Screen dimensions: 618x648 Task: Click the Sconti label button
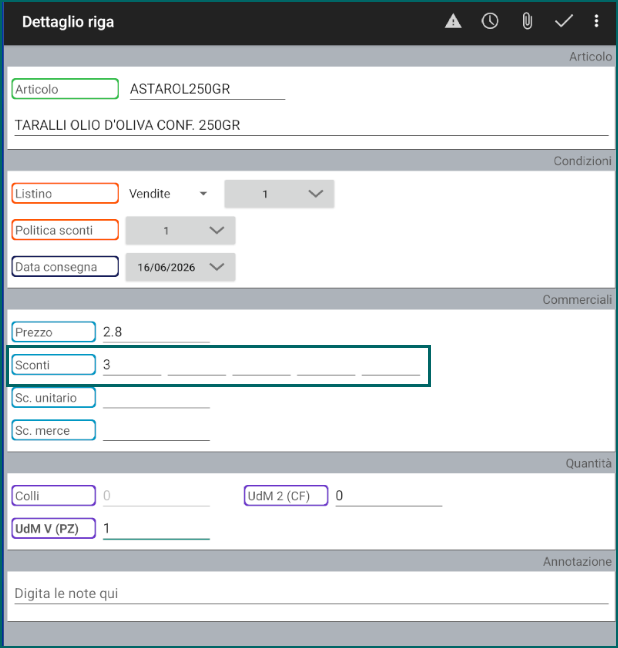pos(54,365)
